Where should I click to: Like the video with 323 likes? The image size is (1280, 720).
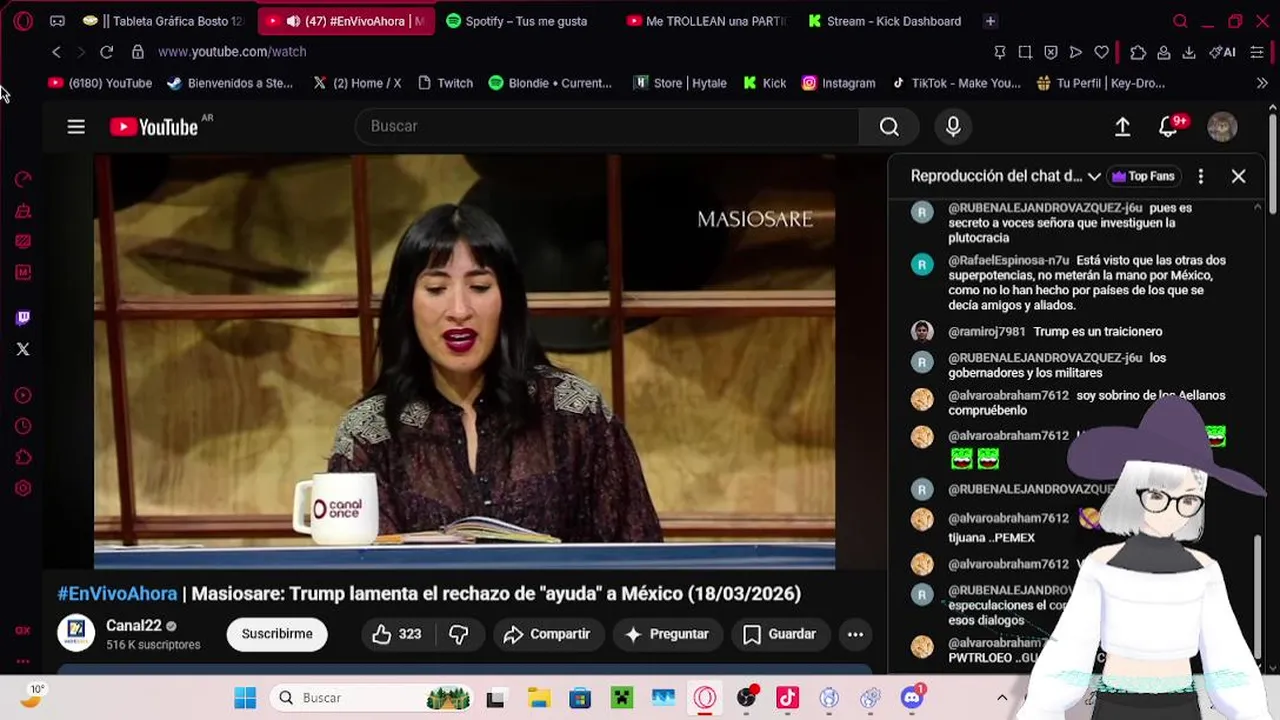[396, 634]
